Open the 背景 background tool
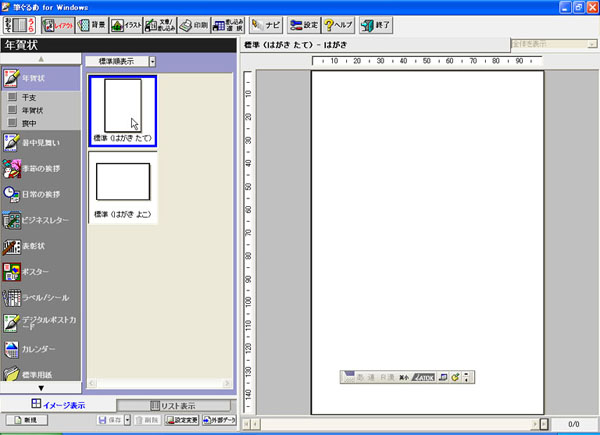 (x=91, y=24)
